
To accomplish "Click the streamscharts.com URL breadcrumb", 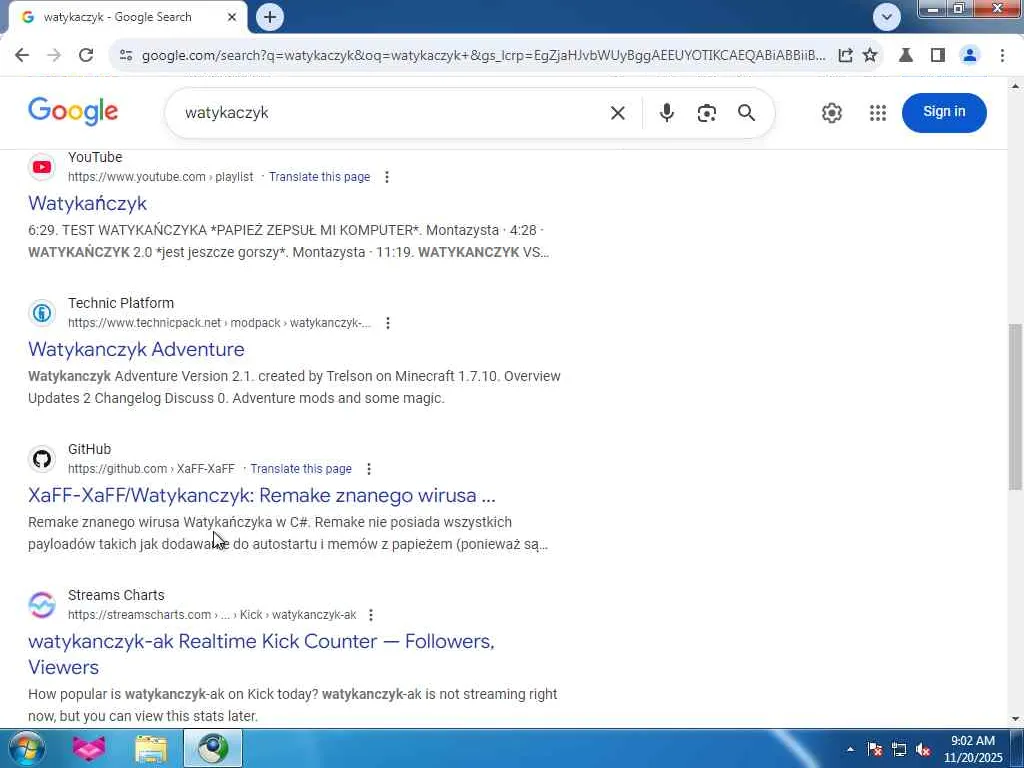I will tap(212, 615).
